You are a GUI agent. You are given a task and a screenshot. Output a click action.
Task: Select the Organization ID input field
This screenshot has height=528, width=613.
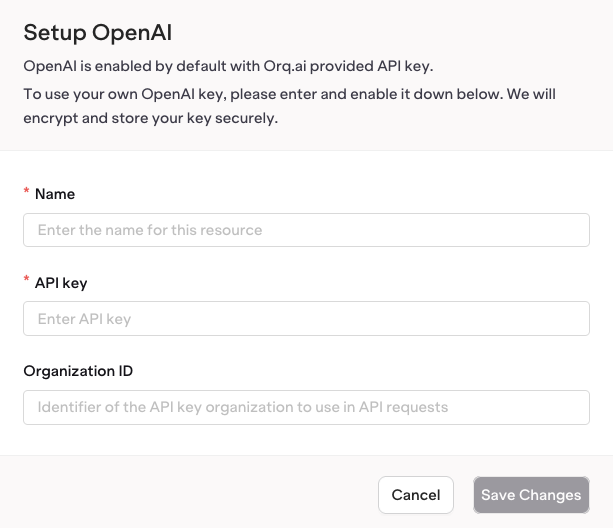point(306,407)
